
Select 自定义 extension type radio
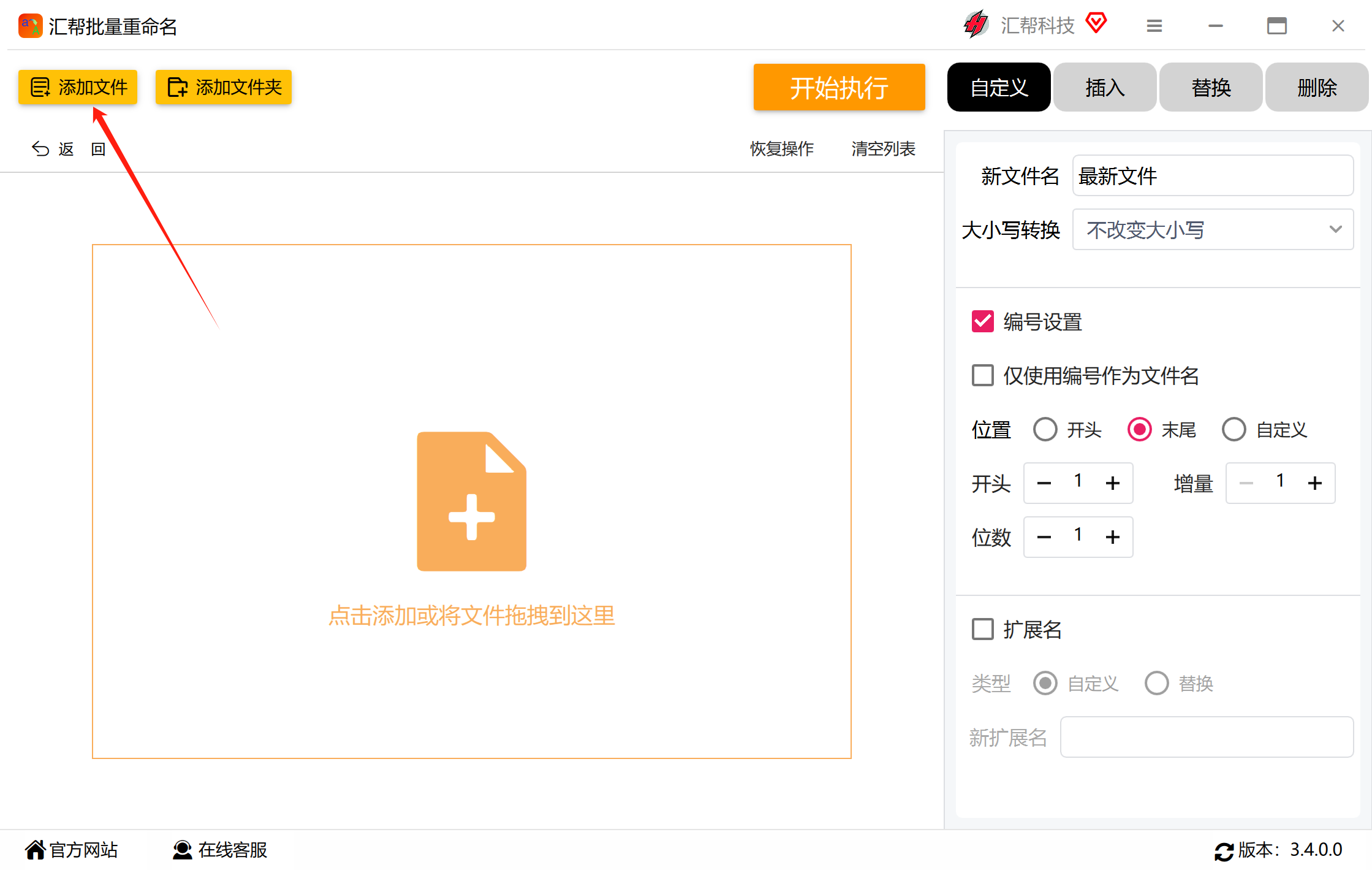pyautogui.click(x=1045, y=683)
